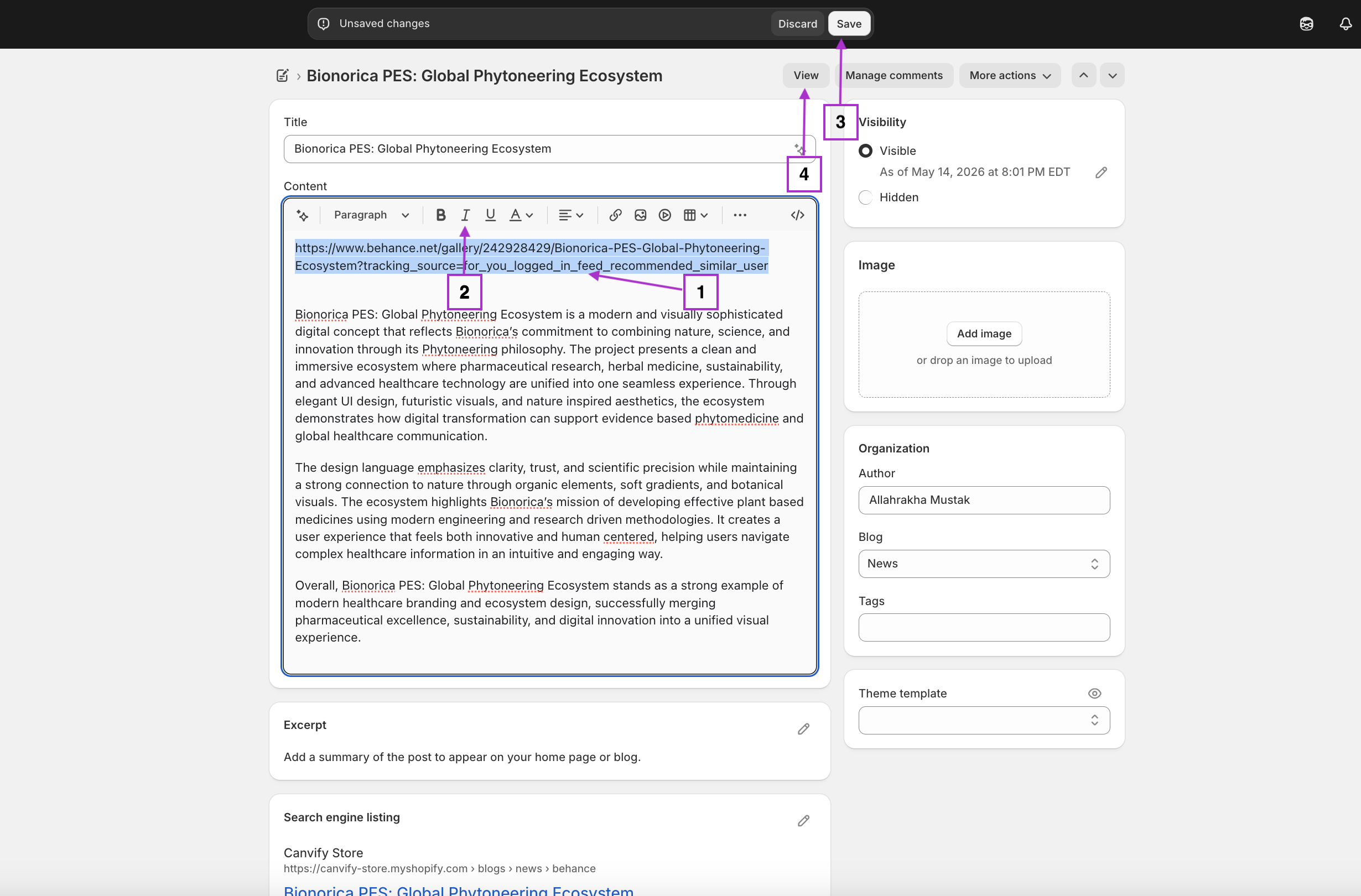The height and width of the screenshot is (896, 1361).
Task: Click the visibility date May 14, 2026 text
Action: pos(974,172)
